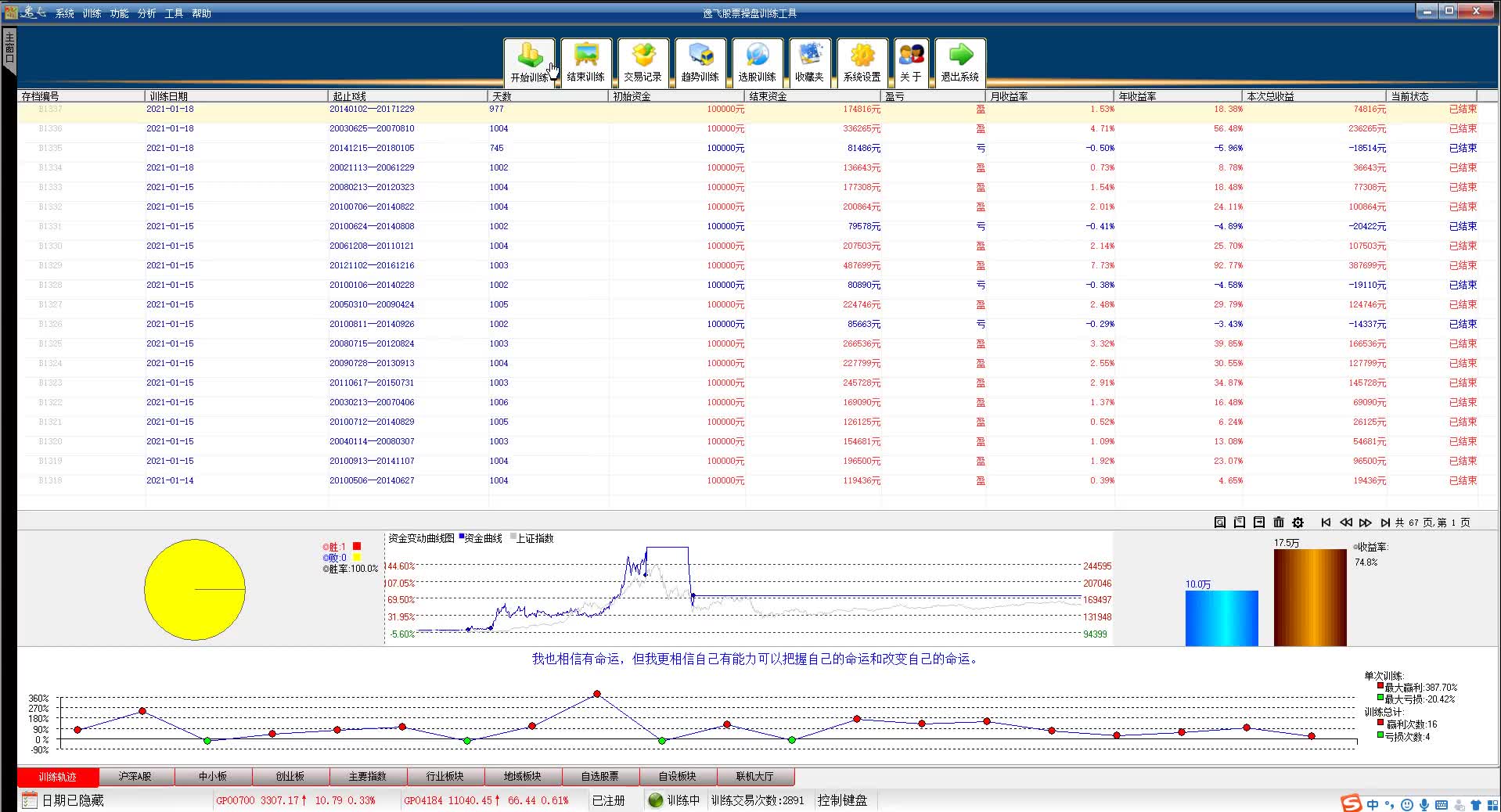Click the GP04184 11040.45 index ticker
The height and width of the screenshot is (812, 1501).
(486, 800)
